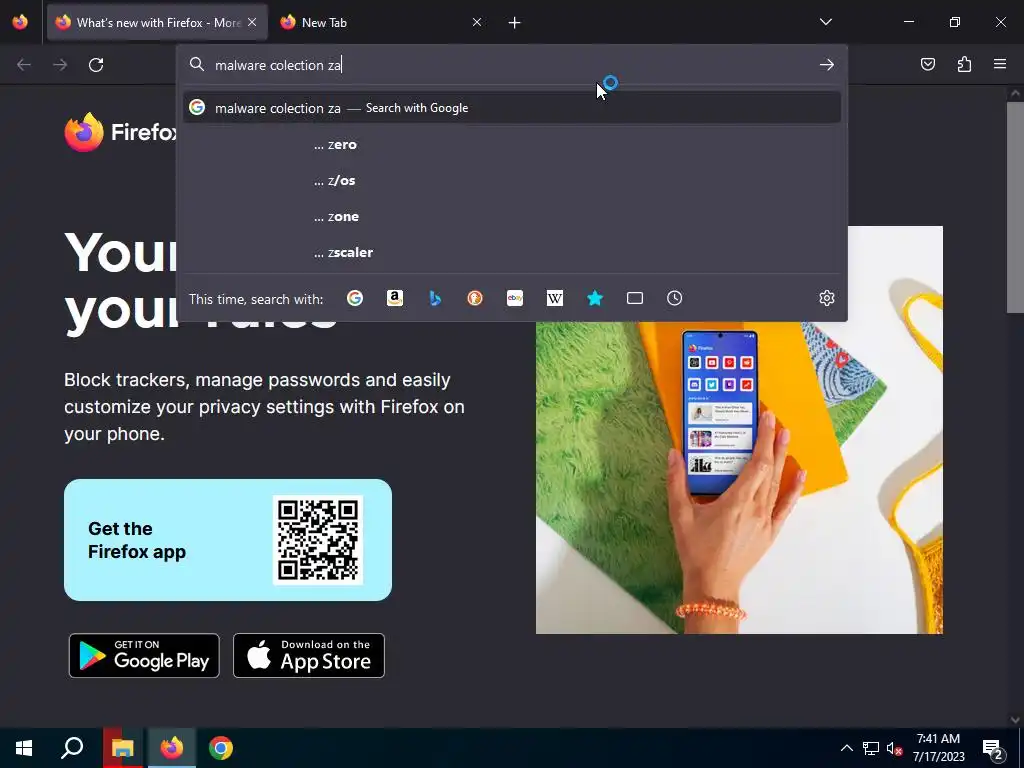The height and width of the screenshot is (768, 1024).
Task: Choose the 'zero' suggestion
Action: (x=512, y=144)
